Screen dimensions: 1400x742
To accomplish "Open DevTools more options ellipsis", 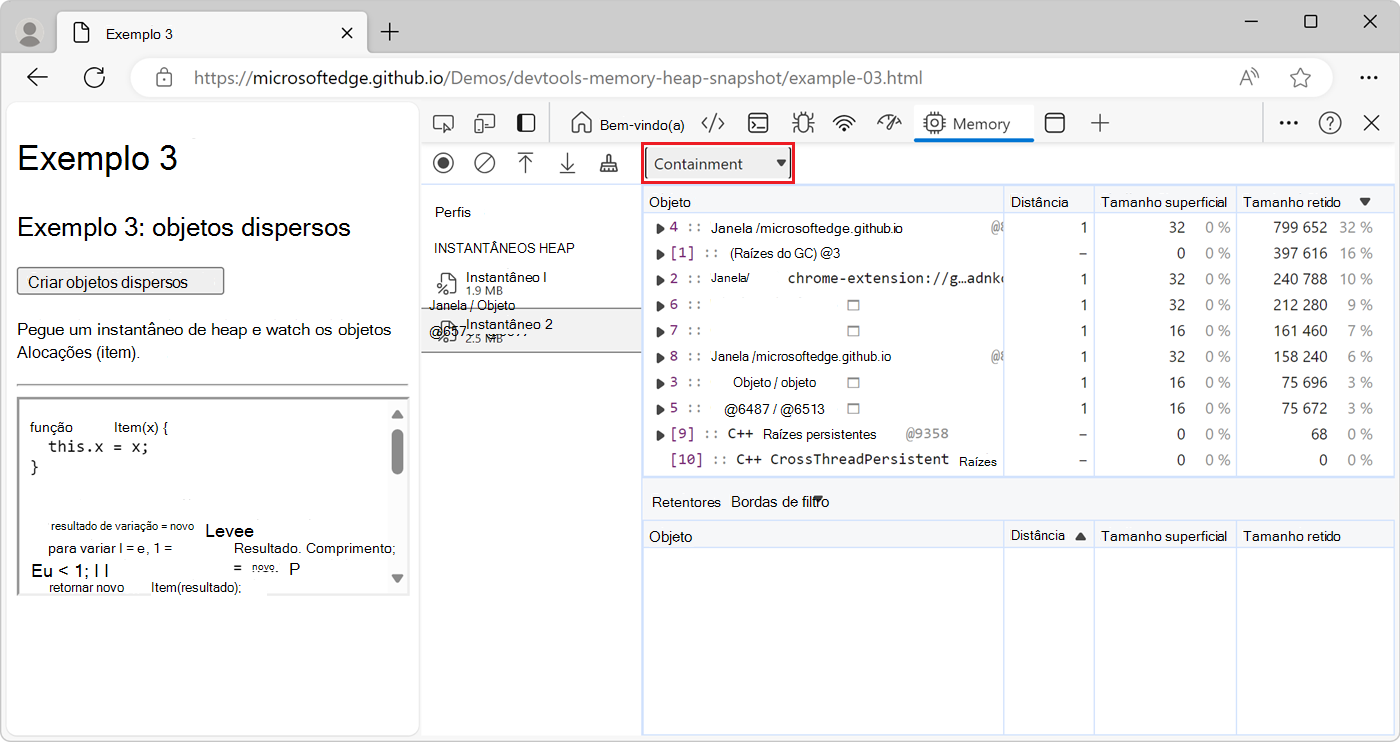I will 1289,123.
